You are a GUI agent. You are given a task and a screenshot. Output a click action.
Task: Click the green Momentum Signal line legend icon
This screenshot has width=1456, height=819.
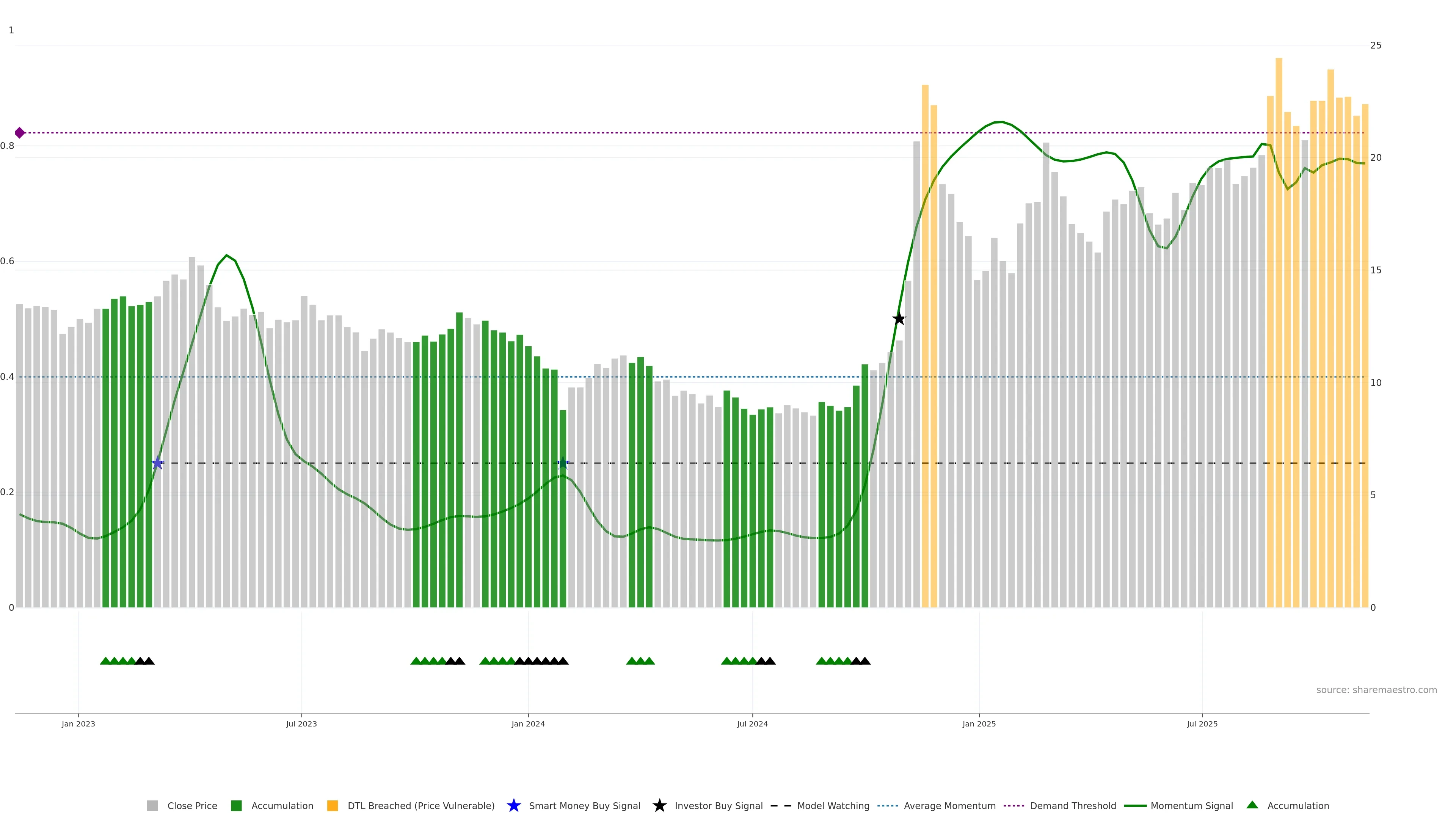[1135, 805]
